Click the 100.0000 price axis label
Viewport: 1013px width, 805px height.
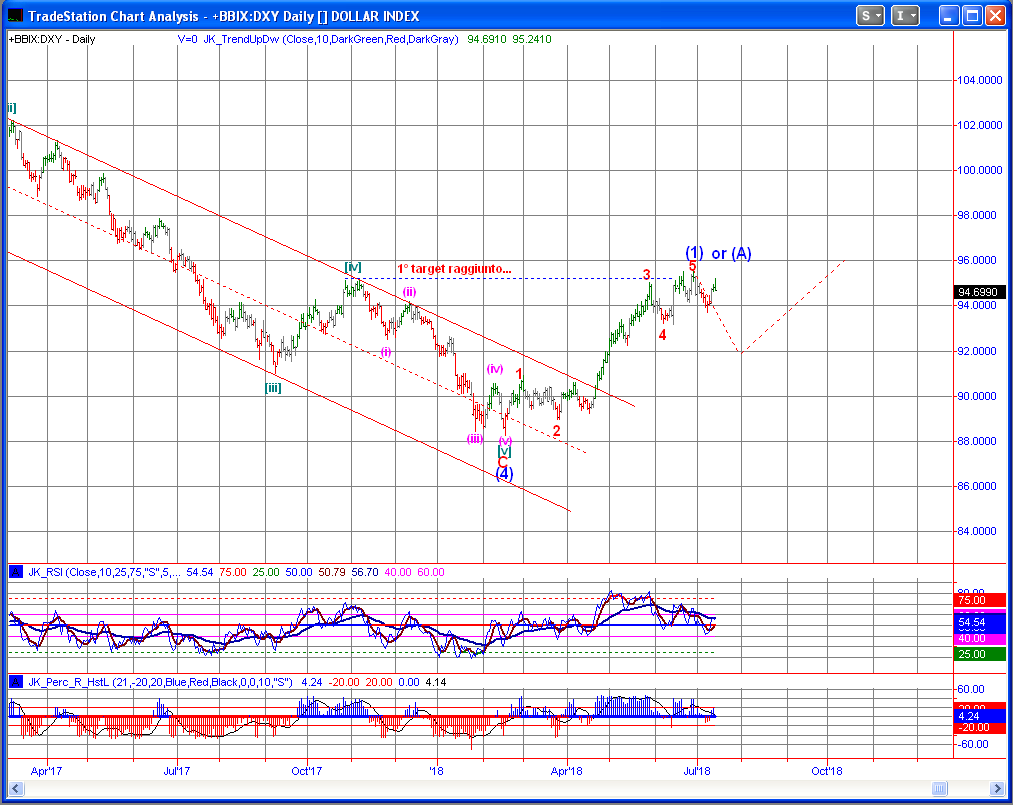point(979,170)
